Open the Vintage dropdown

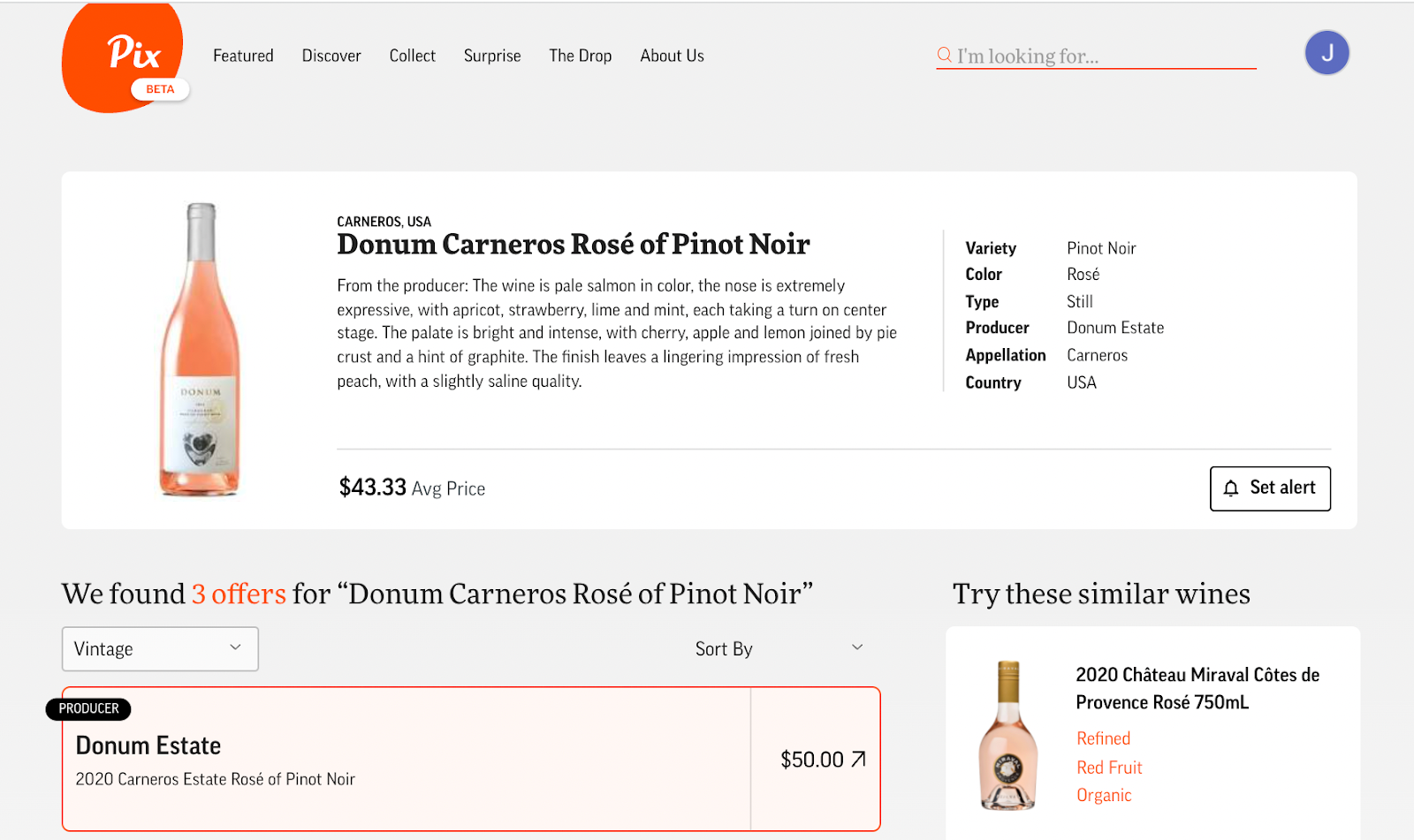[160, 649]
